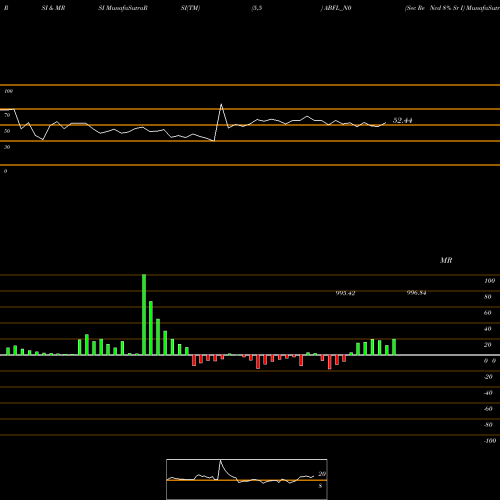The height and width of the screenshot is (500, 500).
Task: Click the price label 995.42
Action: click(345, 293)
